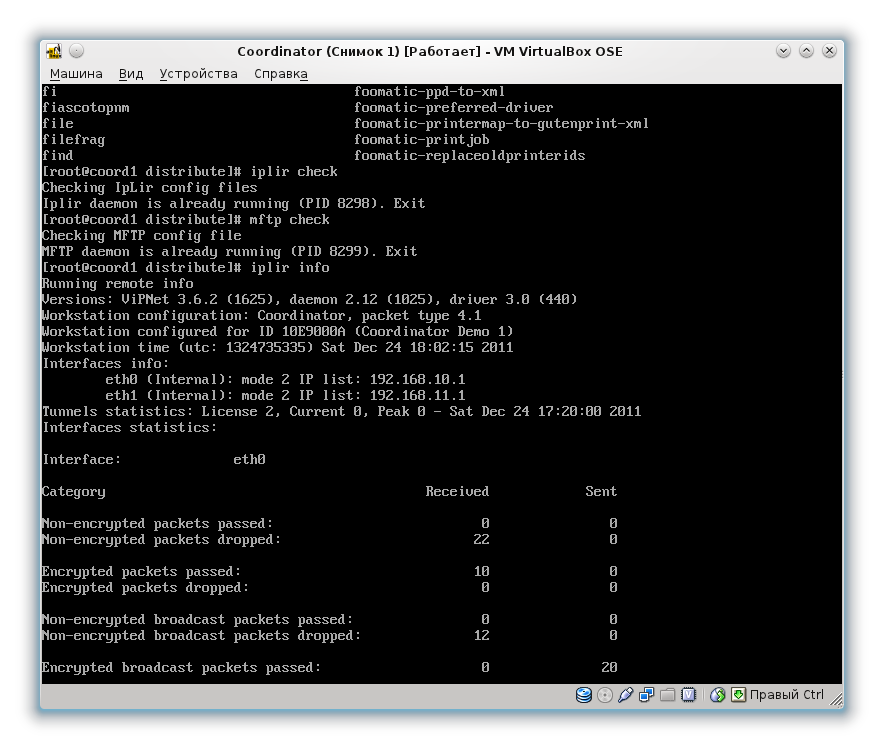Click the network adapters status icon
884x749 pixels.
coord(646,695)
